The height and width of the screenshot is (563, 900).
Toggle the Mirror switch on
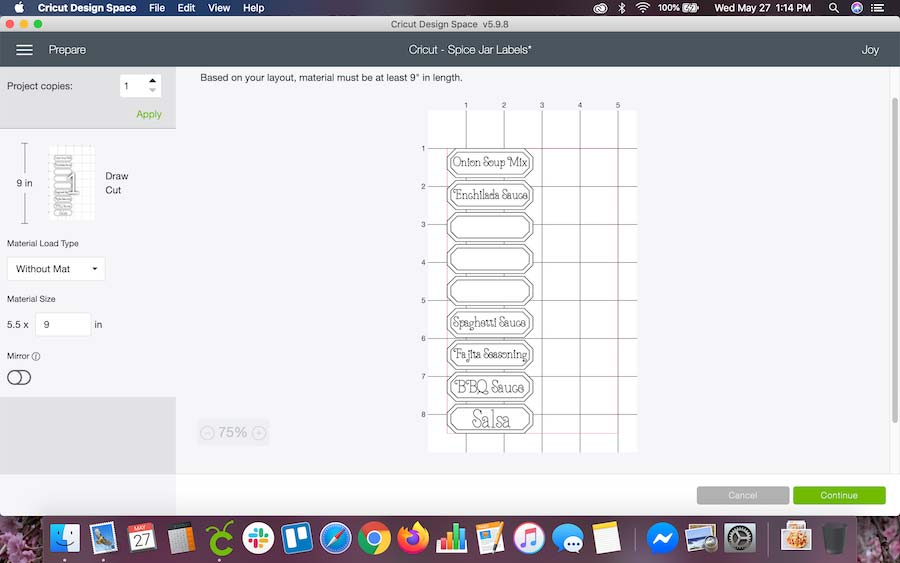click(x=19, y=377)
